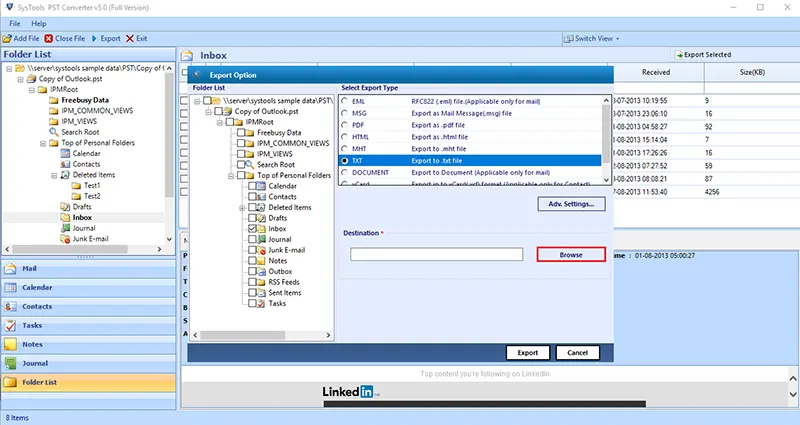The width and height of the screenshot is (800, 425).
Task: Collapse Top of Personal Folders in Export Option
Action: click(x=231, y=176)
